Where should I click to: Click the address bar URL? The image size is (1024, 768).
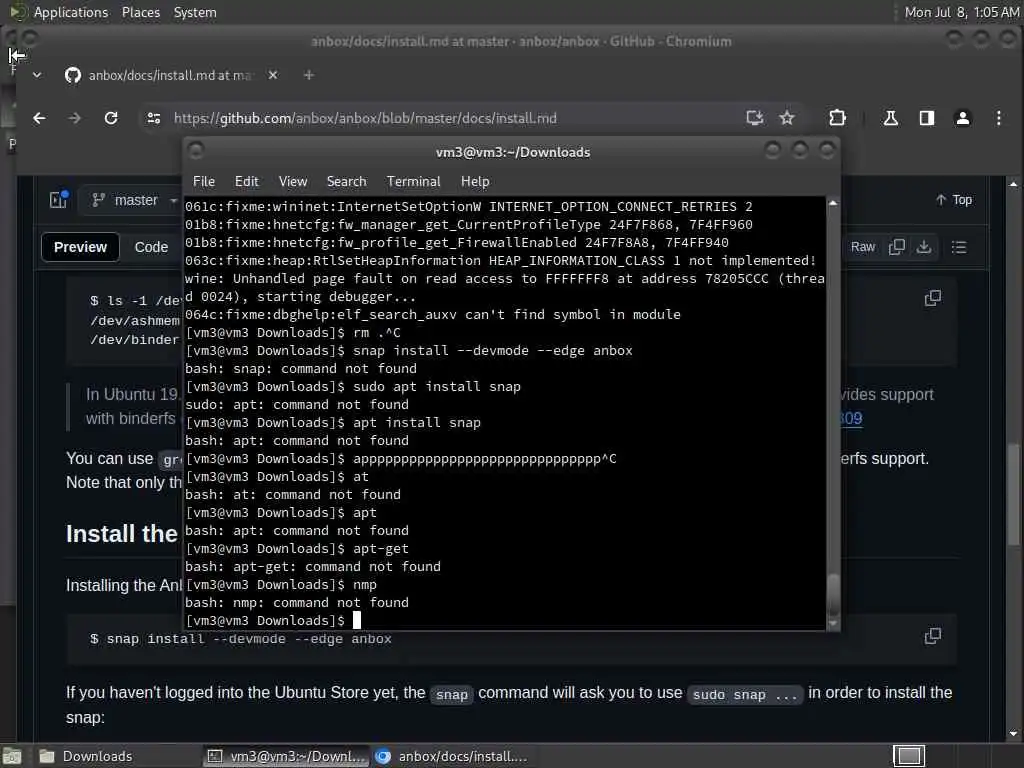[365, 118]
